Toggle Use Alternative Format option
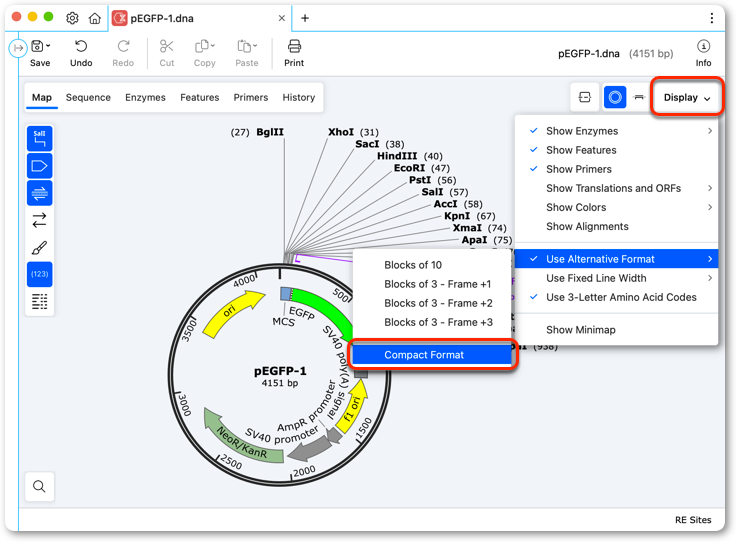736x542 pixels. 616,259
